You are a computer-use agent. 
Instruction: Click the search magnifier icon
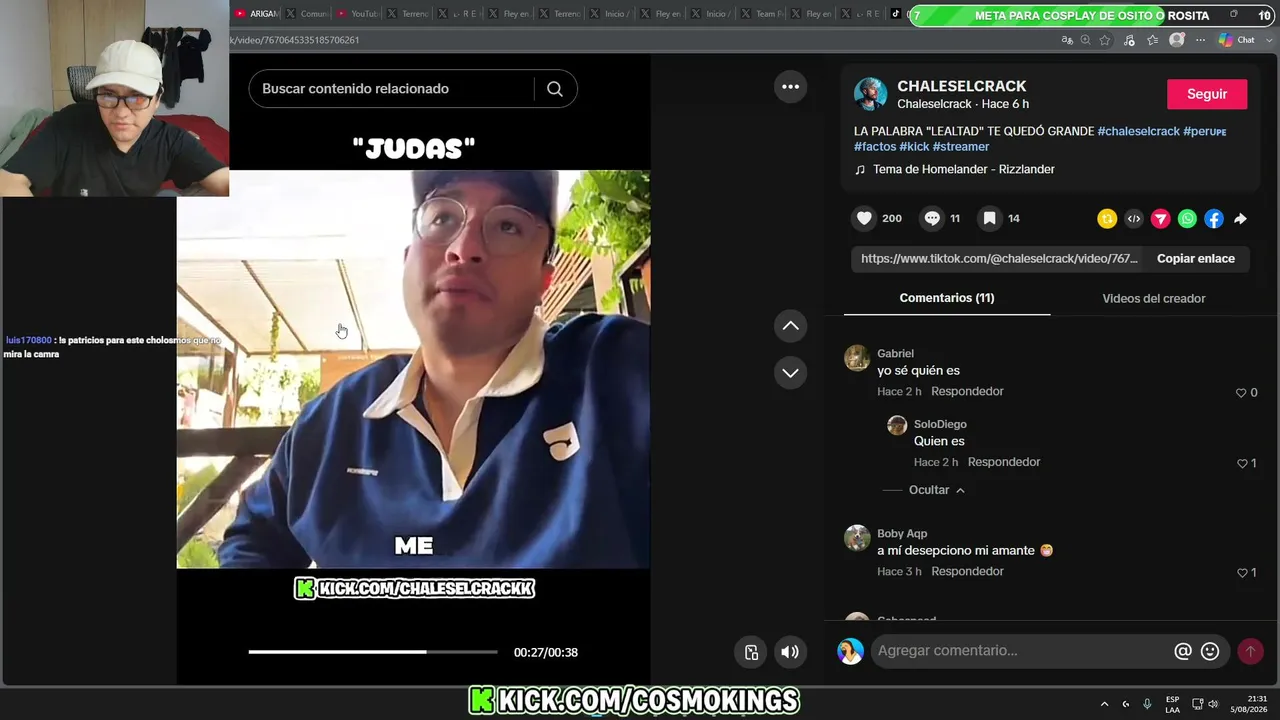[x=555, y=89]
